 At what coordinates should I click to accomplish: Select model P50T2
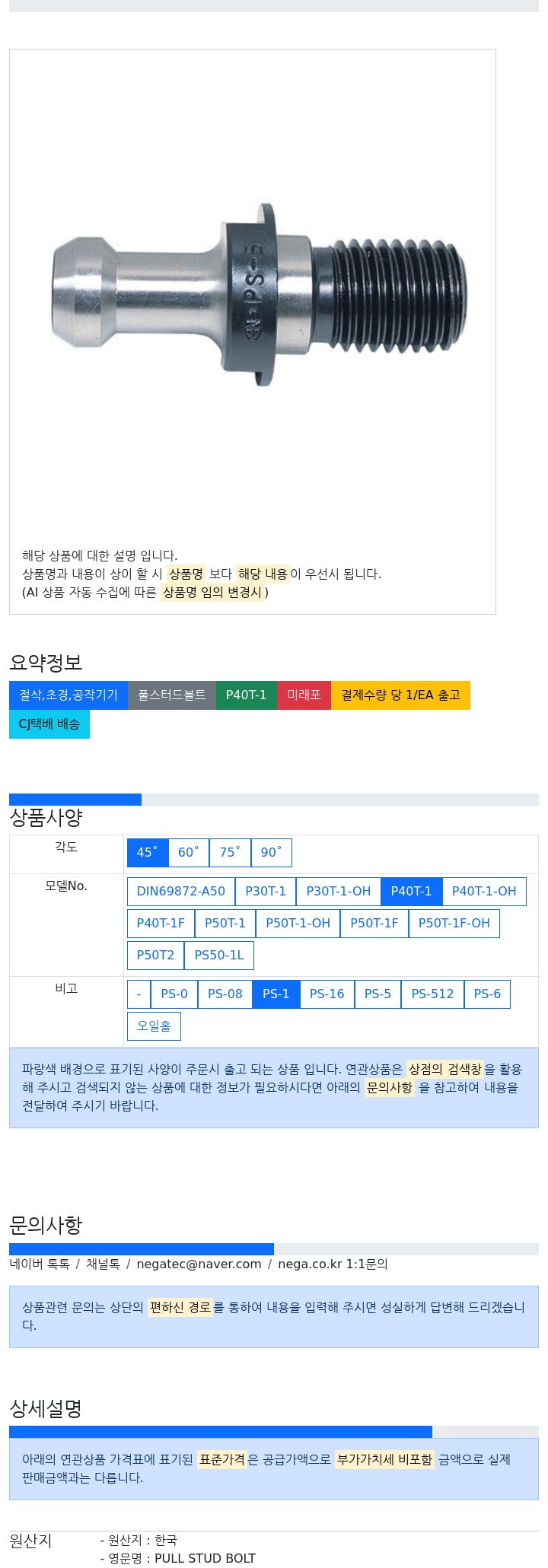click(155, 955)
